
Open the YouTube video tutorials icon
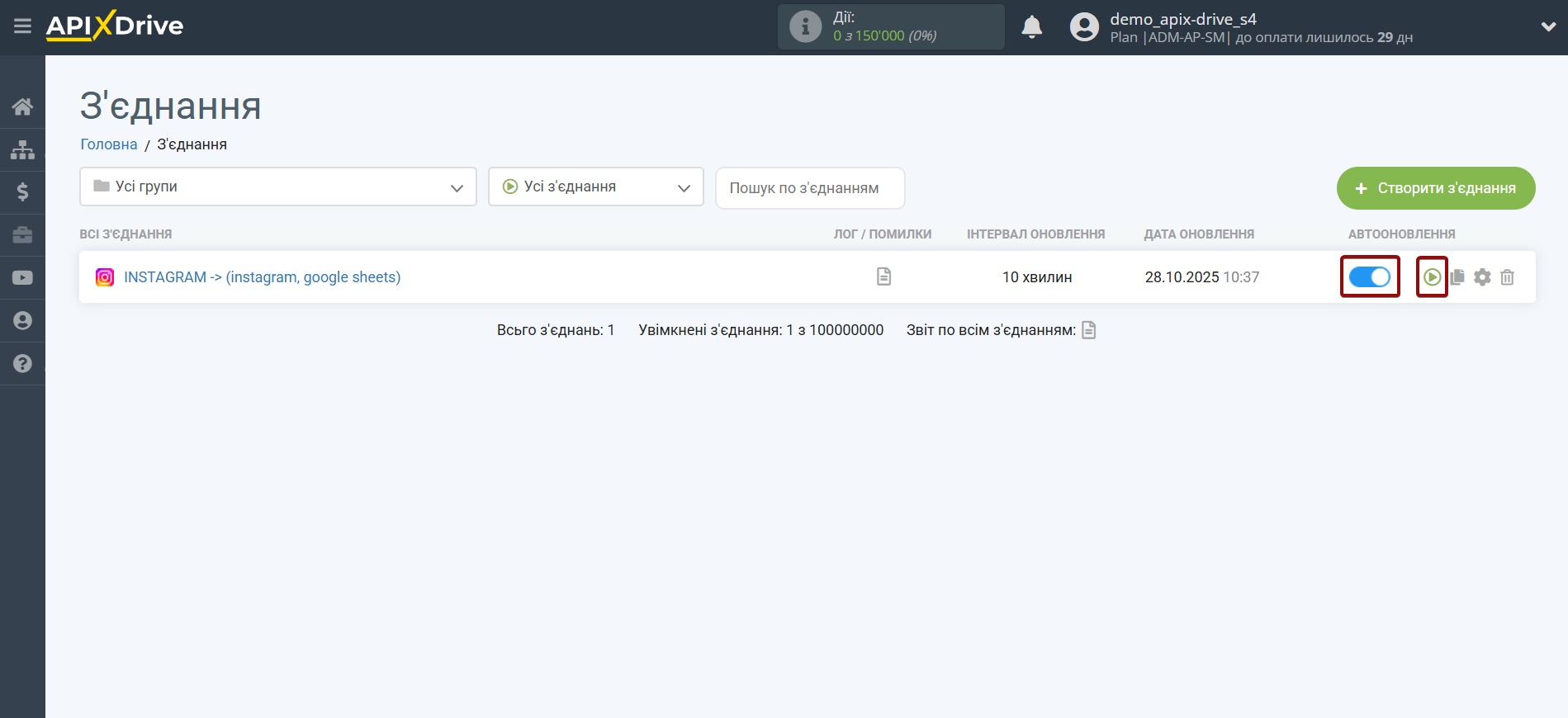click(22, 278)
